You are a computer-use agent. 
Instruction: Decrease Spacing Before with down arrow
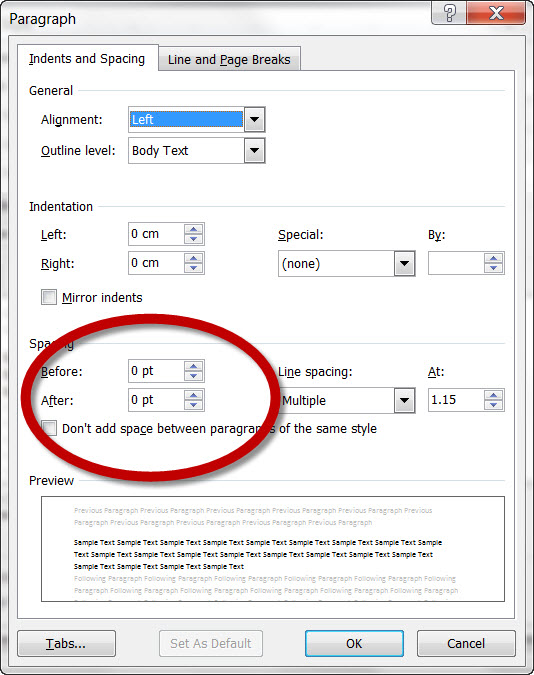pos(193,376)
